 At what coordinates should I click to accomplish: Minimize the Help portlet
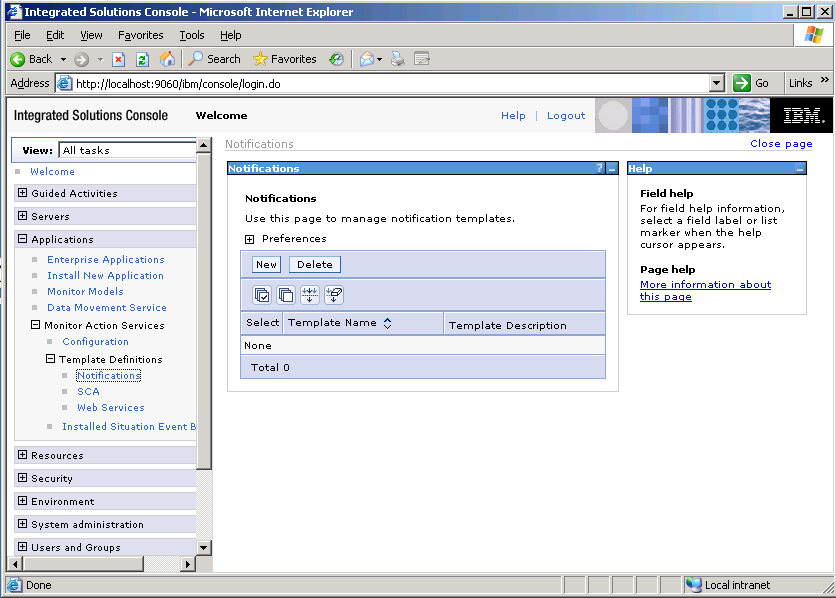[800, 168]
